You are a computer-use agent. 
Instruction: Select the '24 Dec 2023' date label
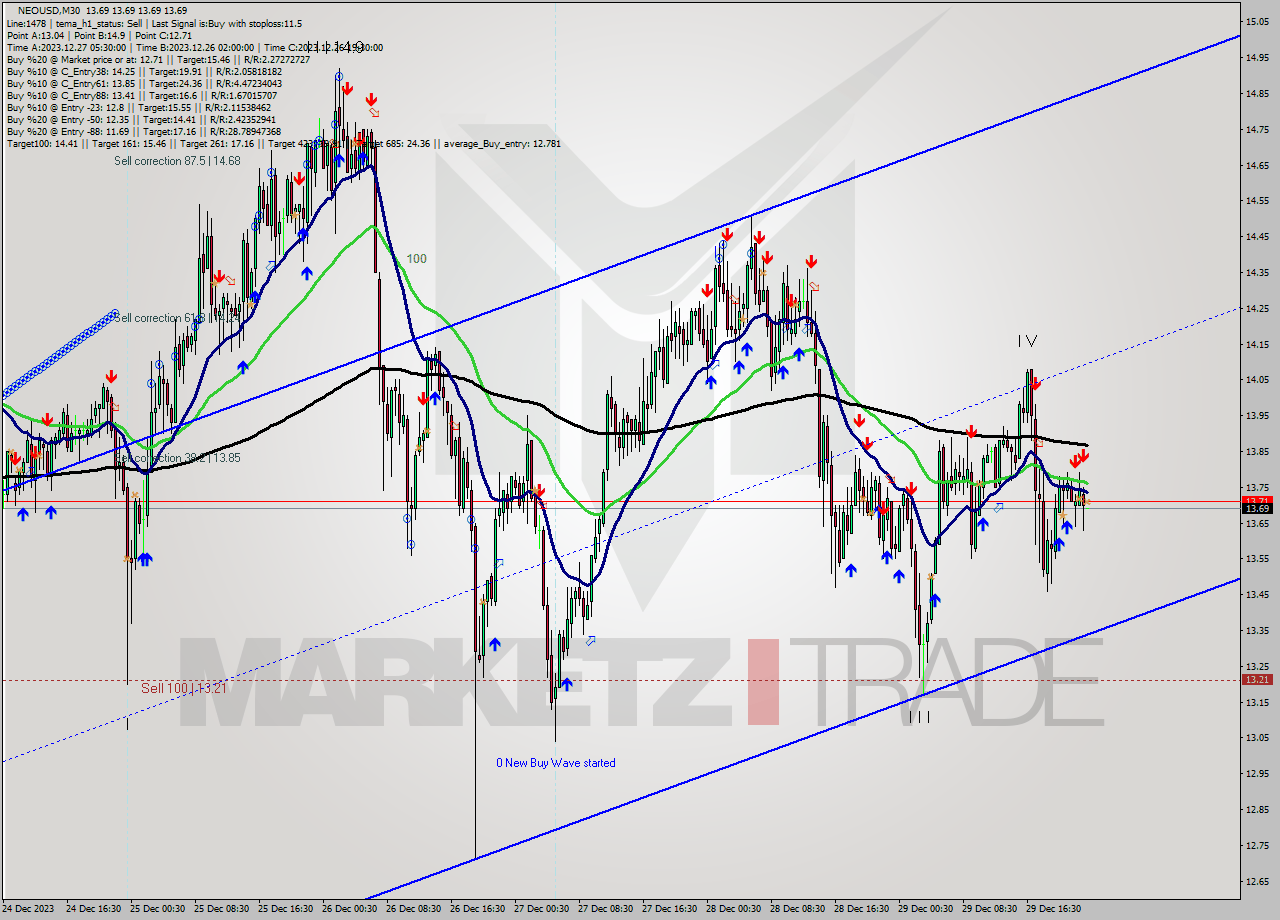(27, 910)
